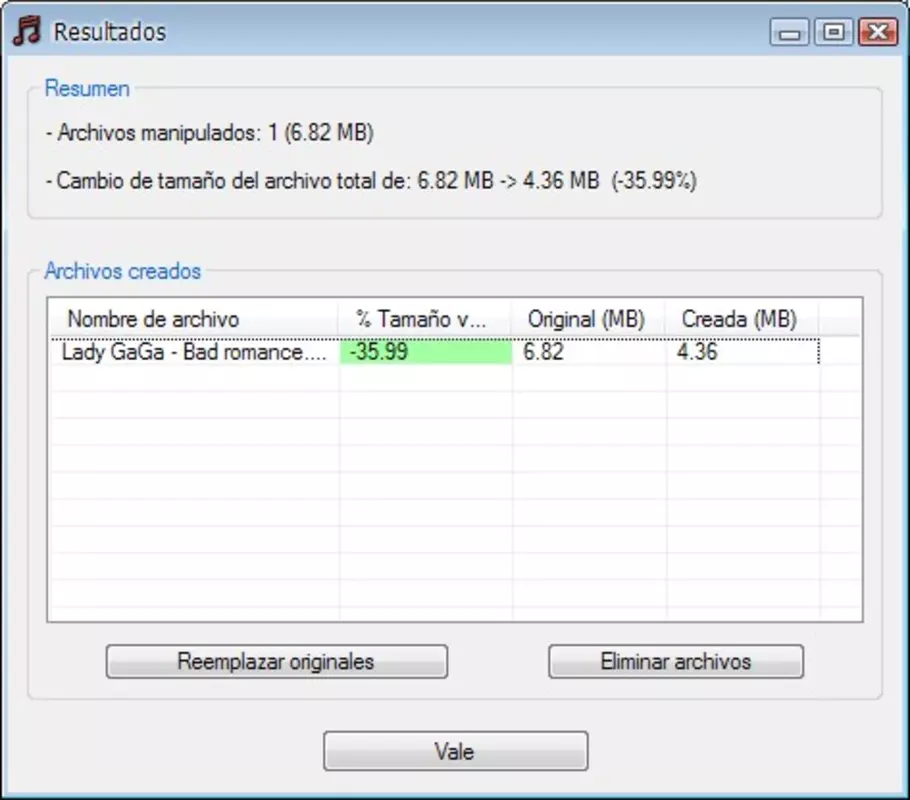Click the Resultados title bar text

pos(110,32)
